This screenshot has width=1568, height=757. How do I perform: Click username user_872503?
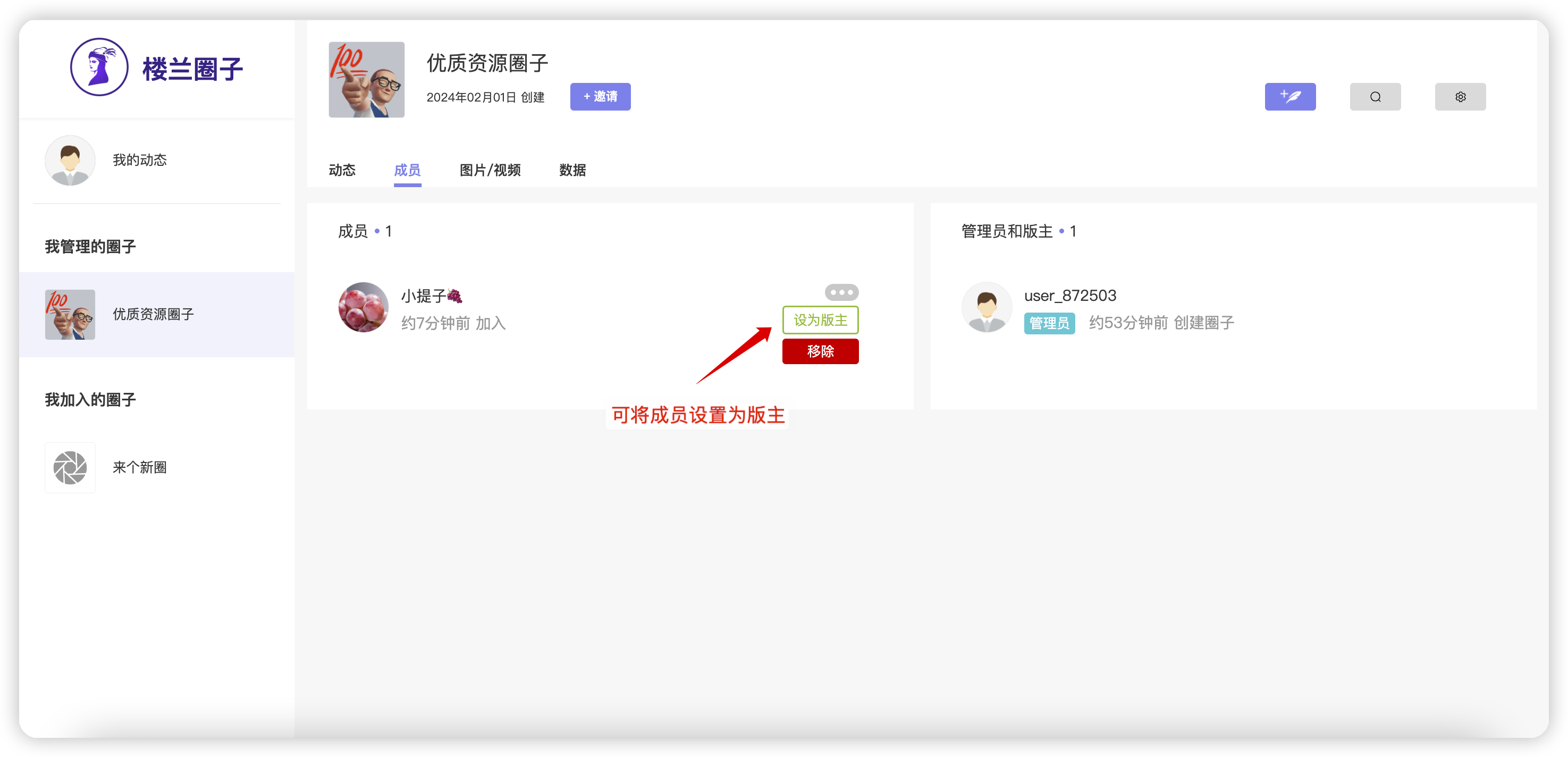[x=1070, y=296]
